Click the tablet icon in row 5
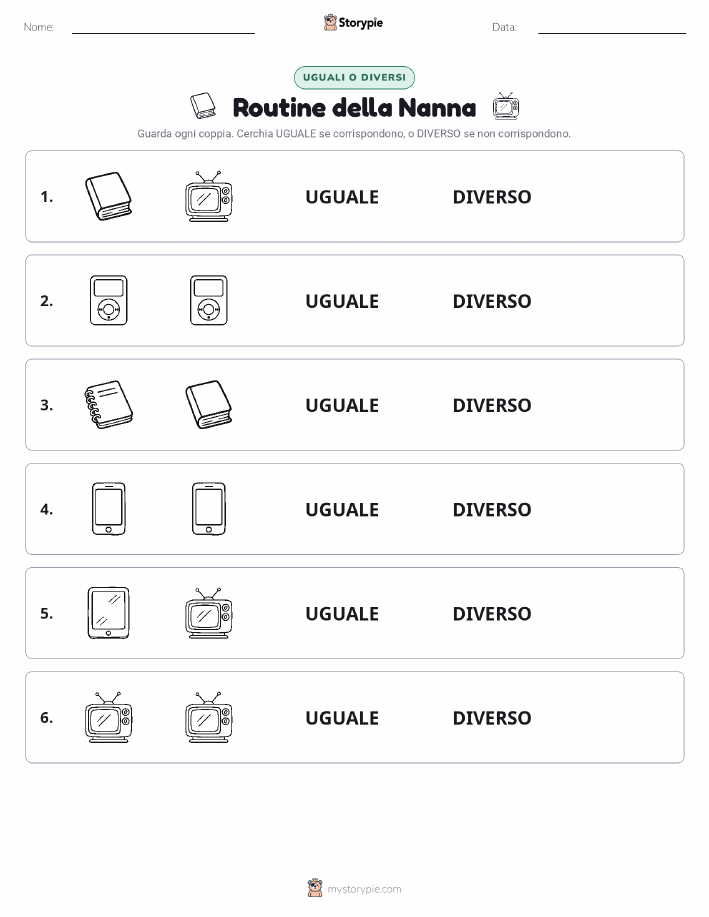 (109, 613)
